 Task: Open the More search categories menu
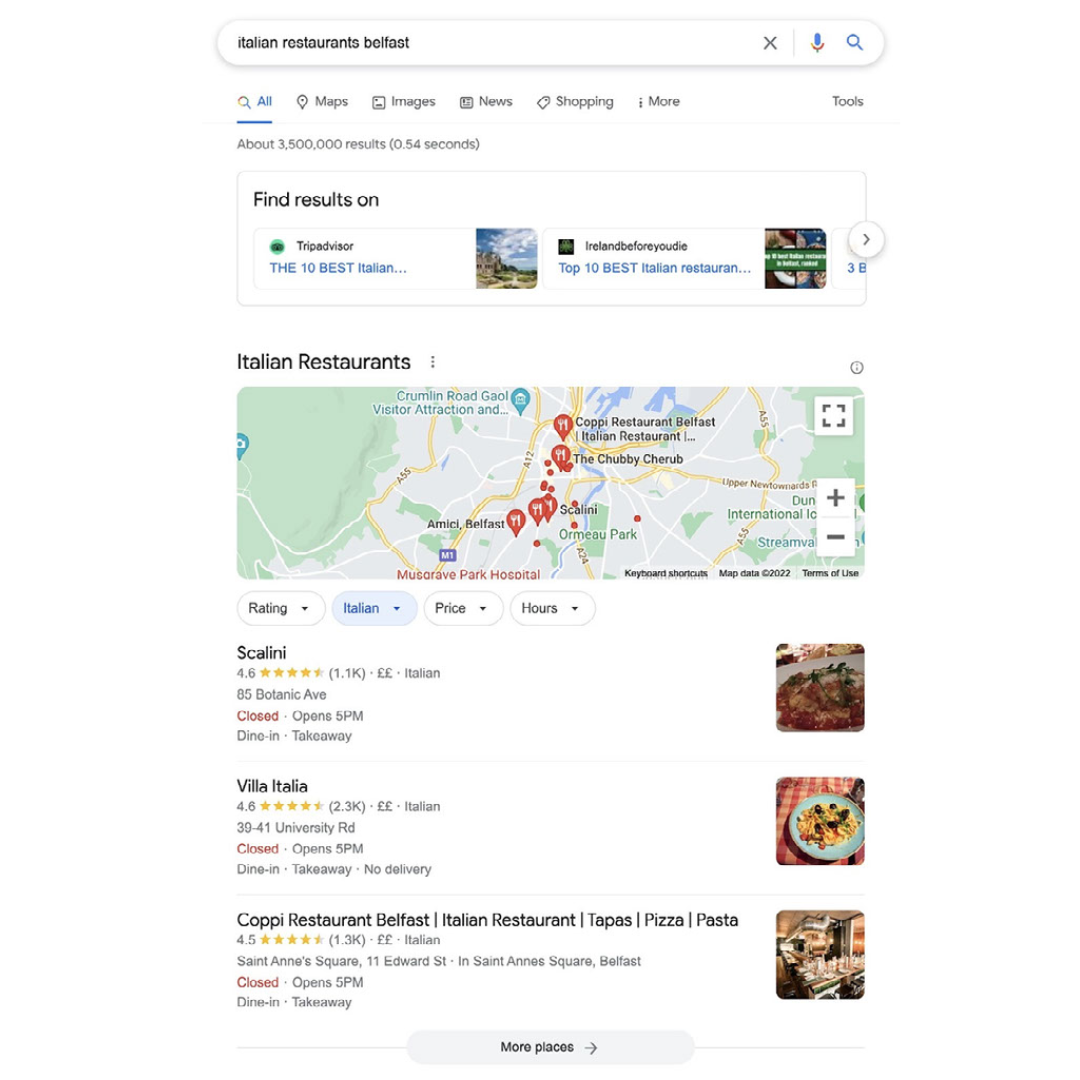(658, 102)
